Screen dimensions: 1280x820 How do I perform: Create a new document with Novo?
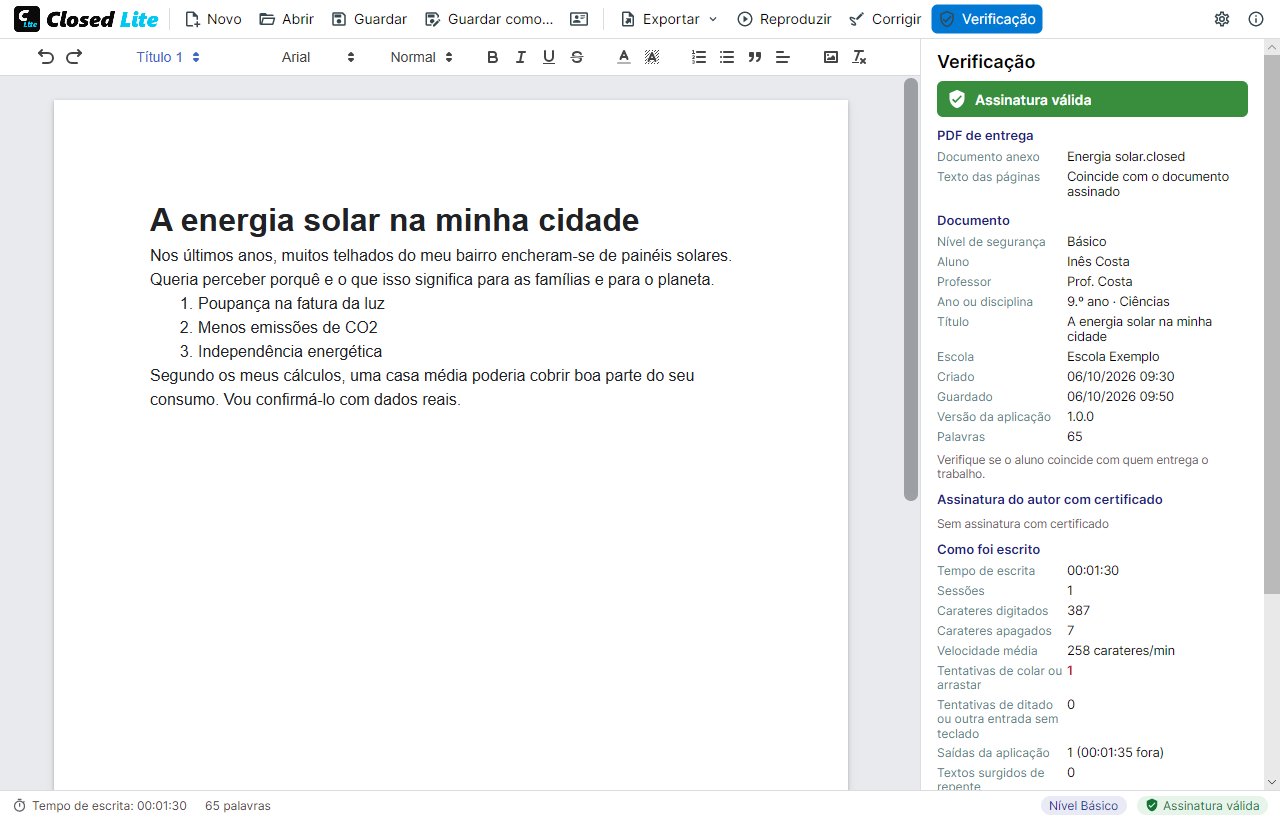tap(213, 19)
